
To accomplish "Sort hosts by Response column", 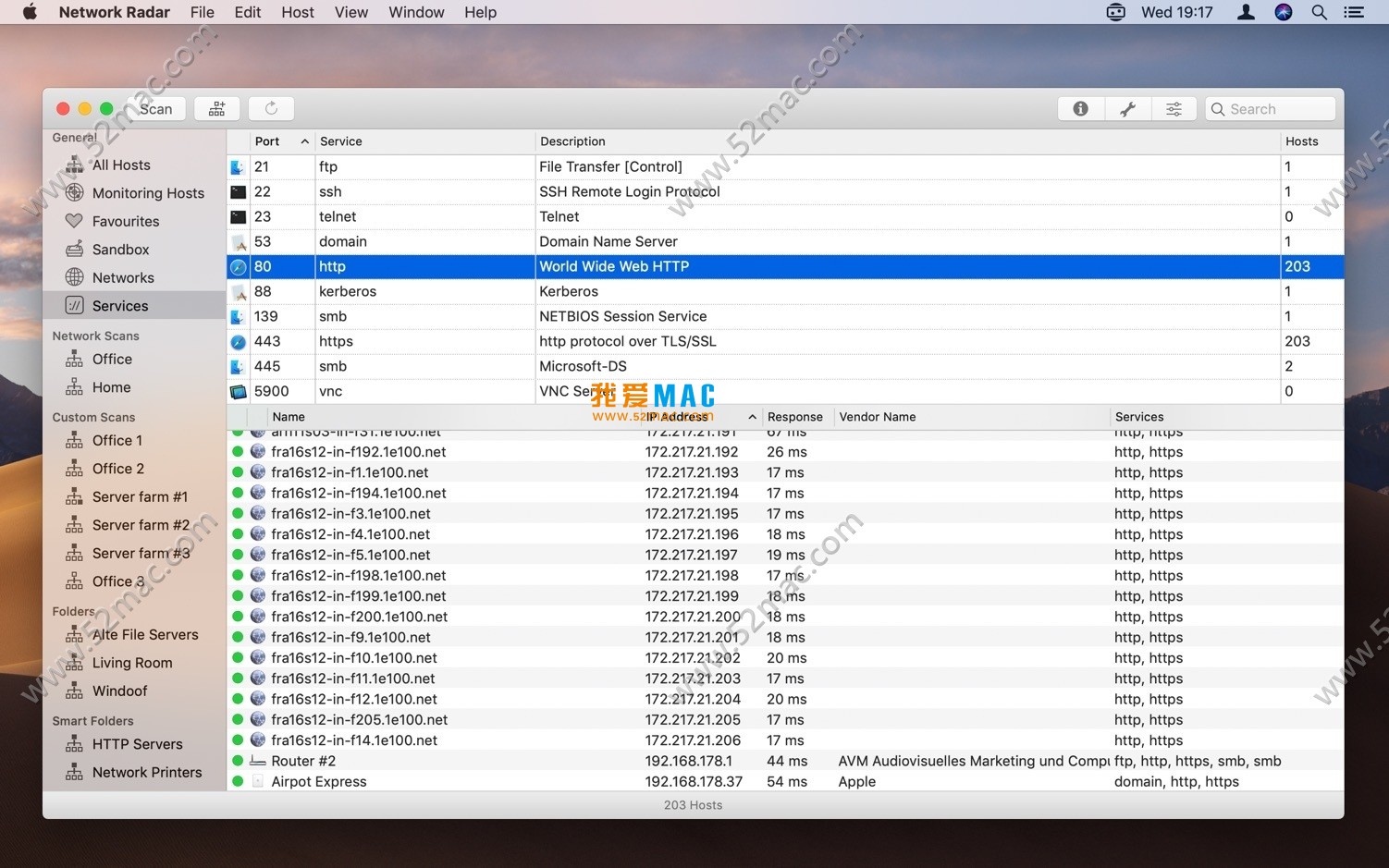I will (794, 417).
